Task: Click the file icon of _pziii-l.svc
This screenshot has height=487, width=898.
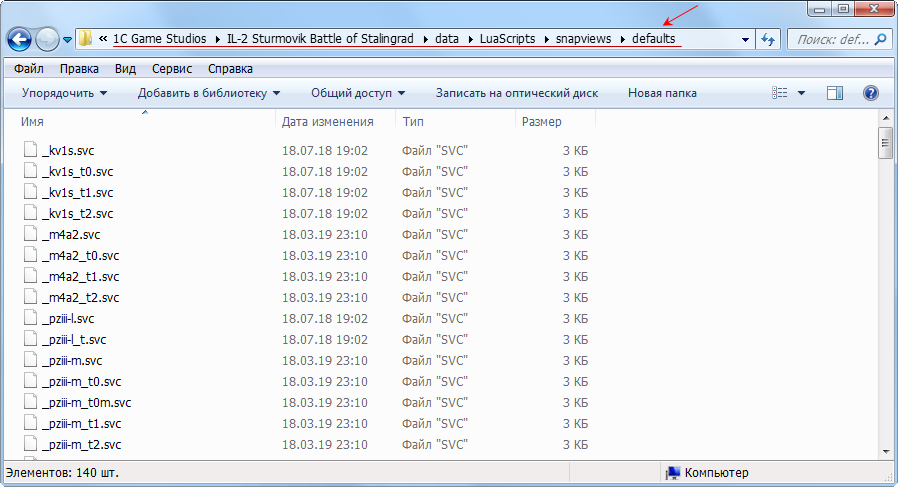Action: coord(31,317)
